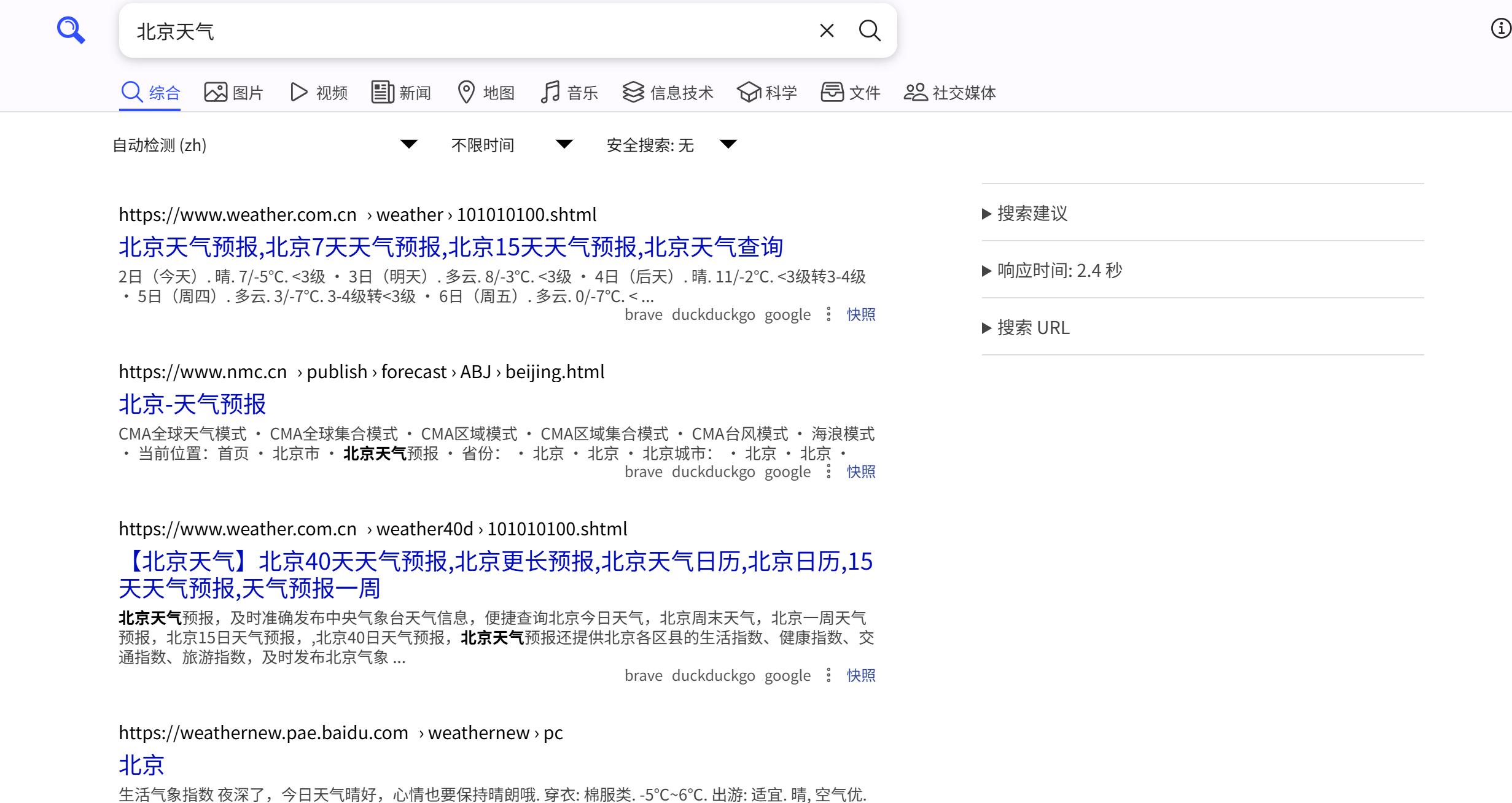This screenshot has height=803, width=1512.
Task: Open 快照 for the nmc.cn result
Action: [860, 471]
